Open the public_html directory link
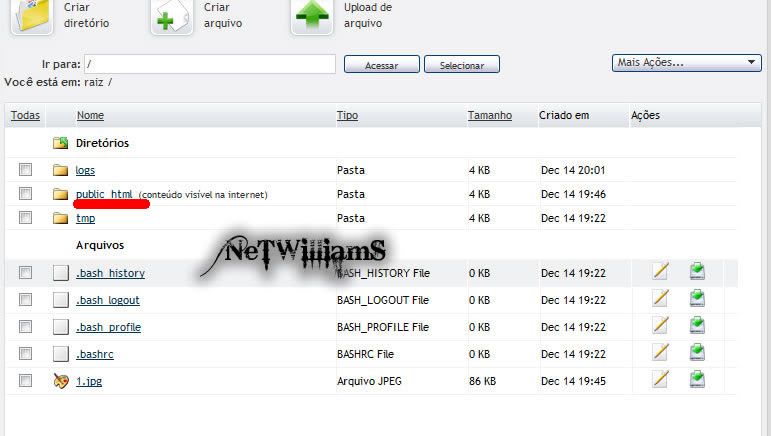Image resolution: width=772 pixels, height=436 pixels. (x=104, y=194)
